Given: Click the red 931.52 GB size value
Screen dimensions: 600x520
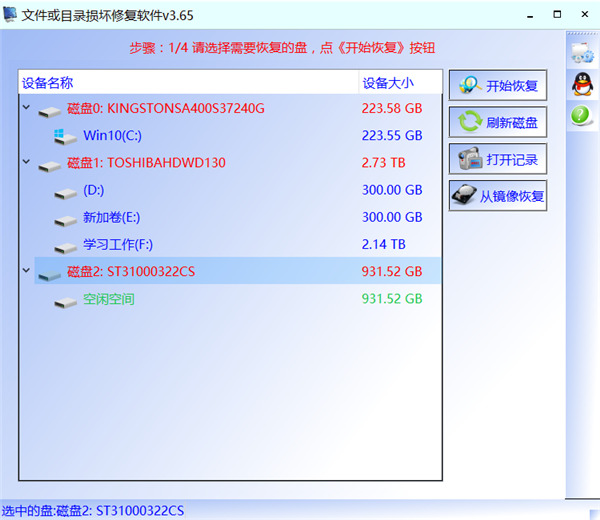Looking at the screenshot, I should (392, 271).
